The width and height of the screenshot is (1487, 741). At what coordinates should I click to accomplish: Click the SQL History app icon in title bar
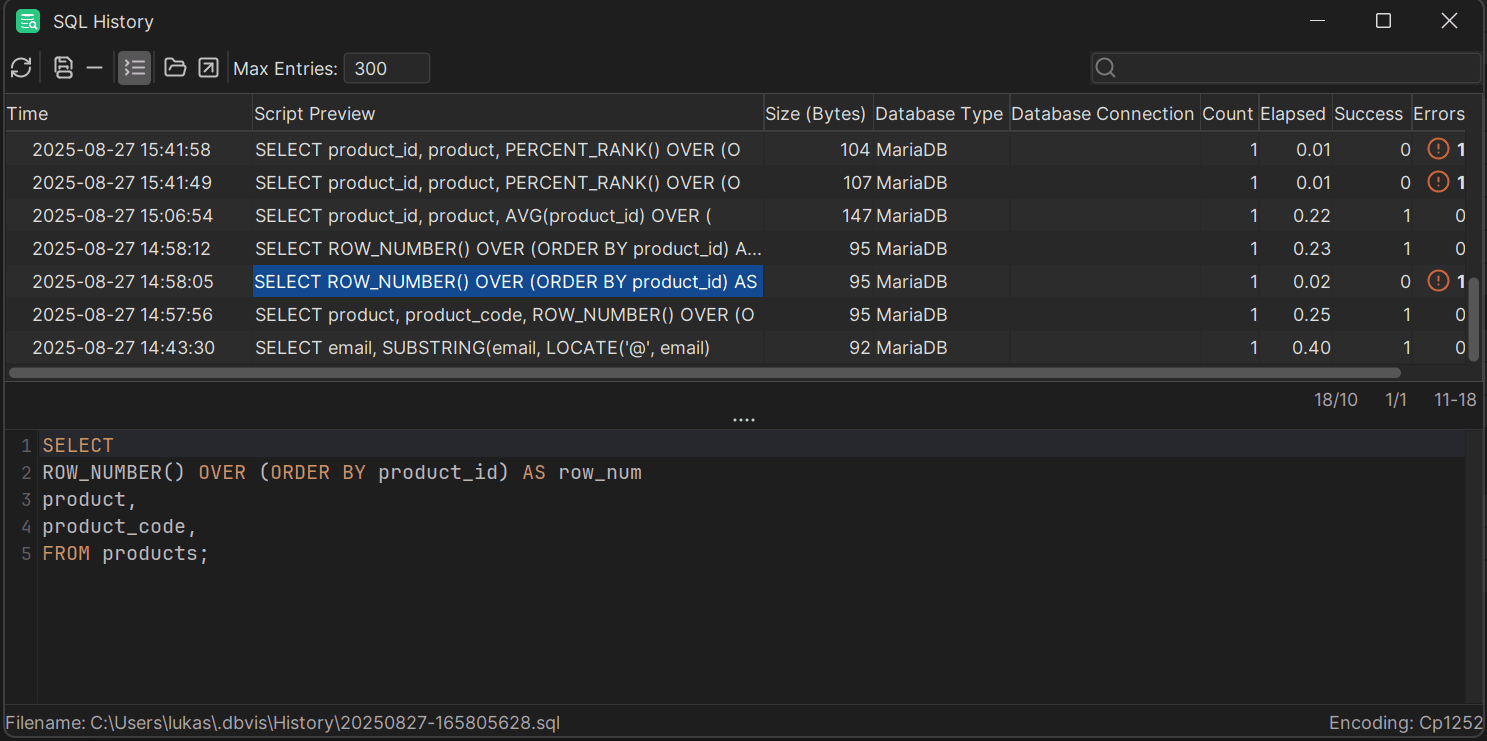click(x=27, y=21)
